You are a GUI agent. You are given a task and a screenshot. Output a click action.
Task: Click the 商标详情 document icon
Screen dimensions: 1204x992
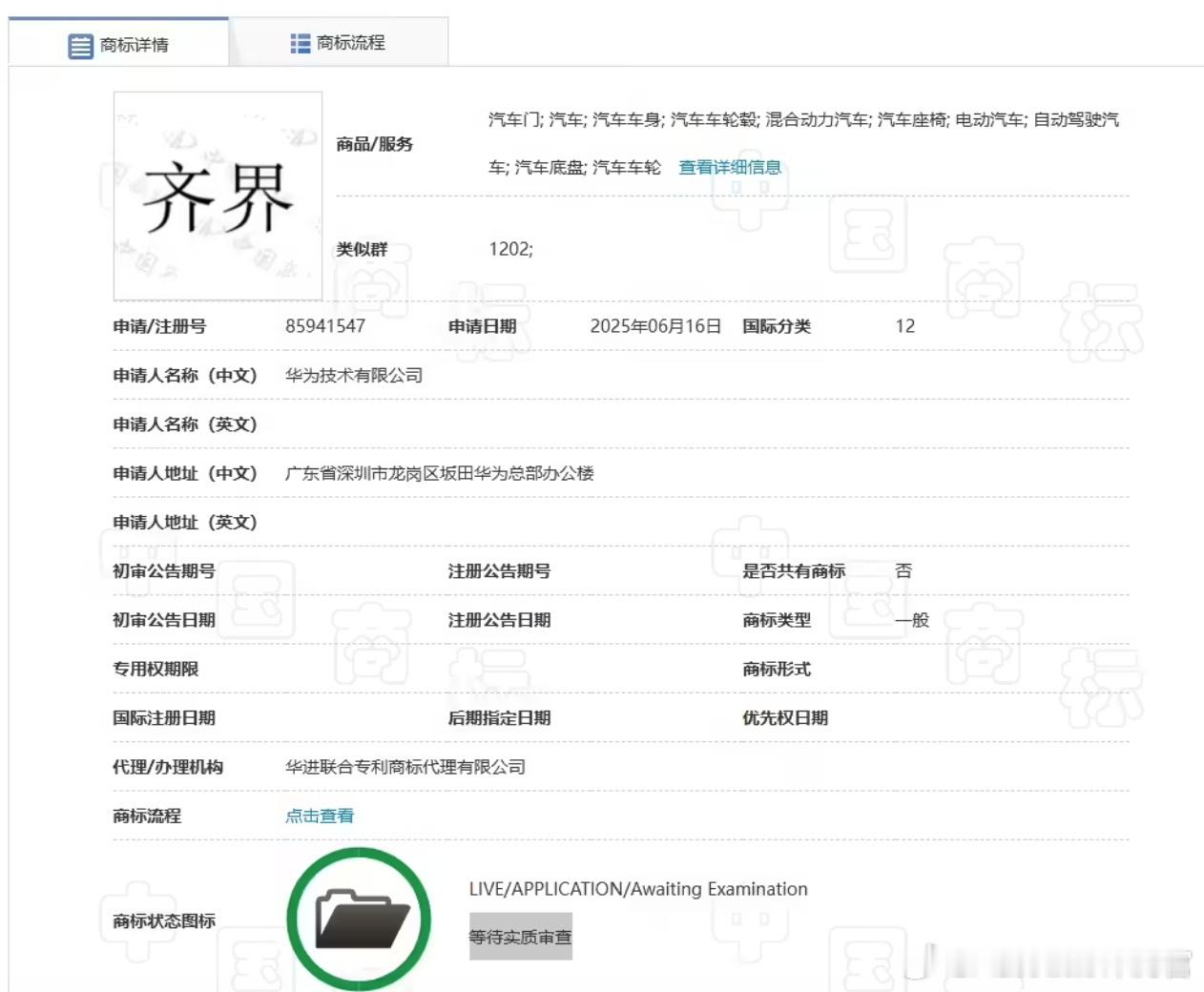click(x=80, y=45)
